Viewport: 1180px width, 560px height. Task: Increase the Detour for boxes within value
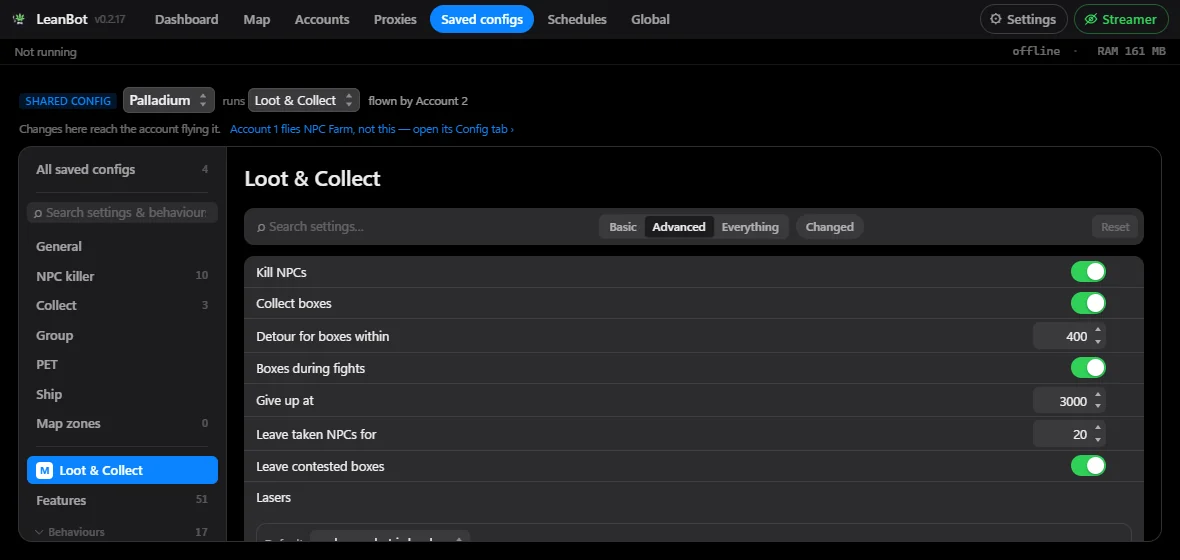1098,330
